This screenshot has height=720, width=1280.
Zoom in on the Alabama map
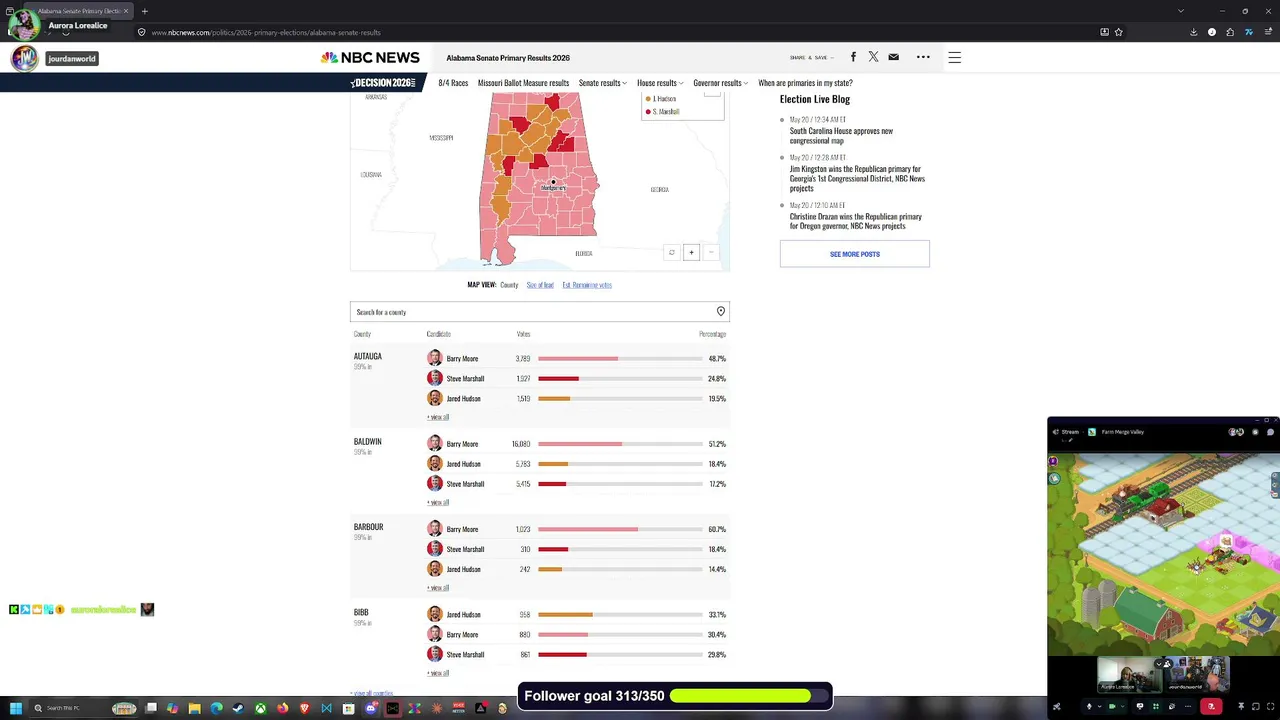[691, 252]
